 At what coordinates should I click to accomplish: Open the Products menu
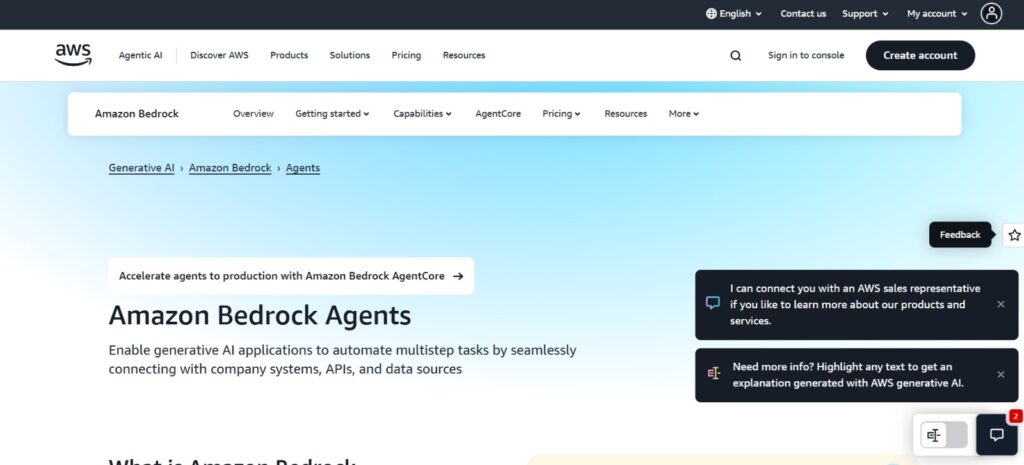[289, 56]
